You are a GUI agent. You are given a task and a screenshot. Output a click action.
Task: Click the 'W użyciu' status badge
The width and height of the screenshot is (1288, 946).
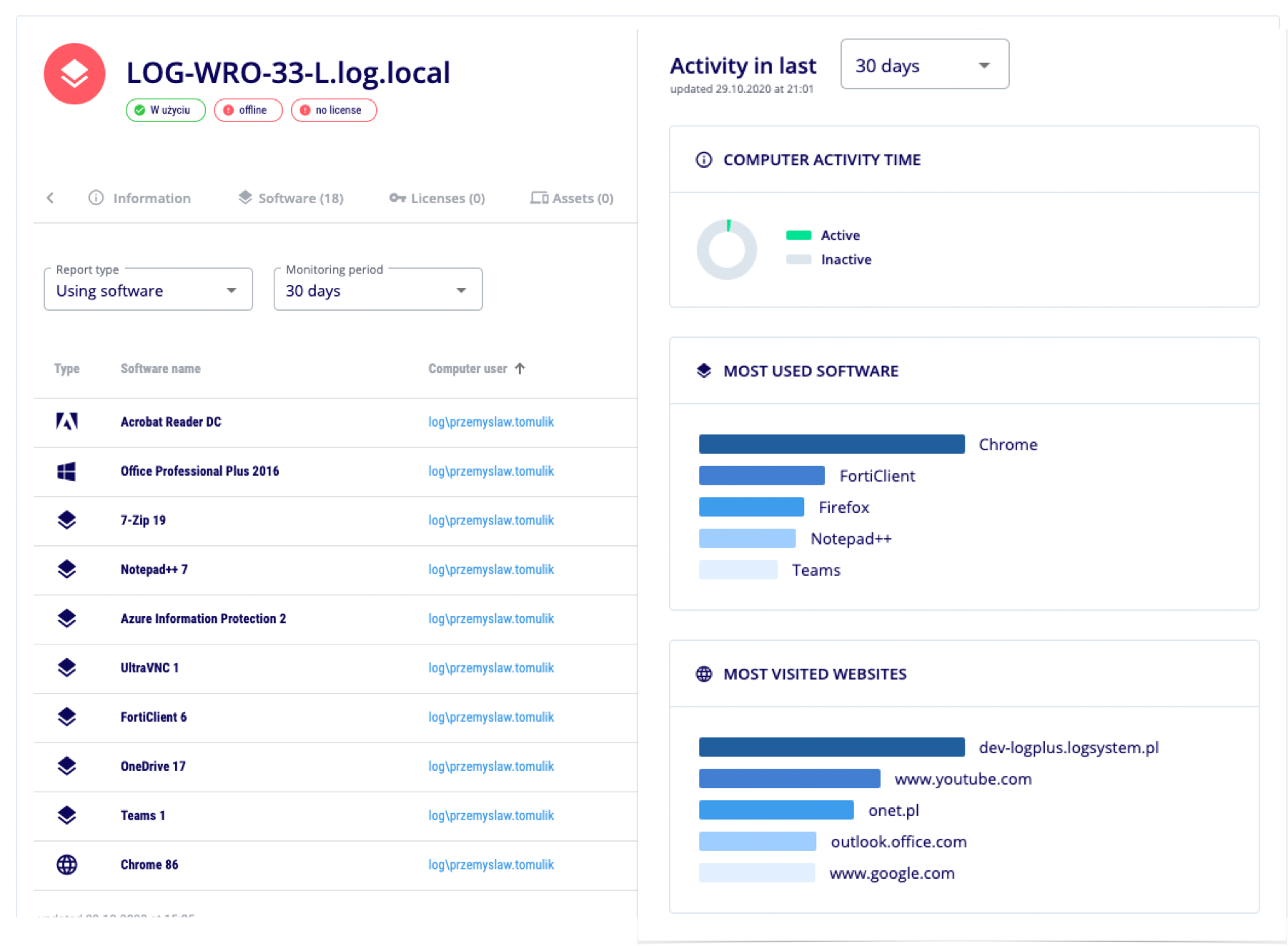[166, 110]
